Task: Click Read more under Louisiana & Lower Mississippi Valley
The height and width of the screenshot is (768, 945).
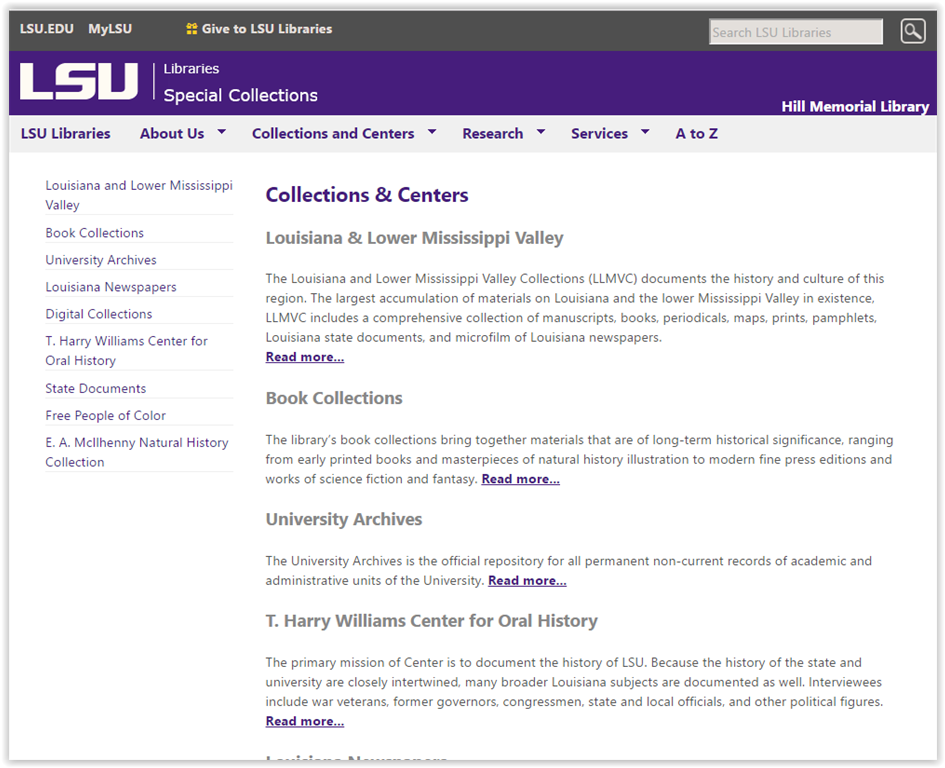Action: [x=305, y=357]
